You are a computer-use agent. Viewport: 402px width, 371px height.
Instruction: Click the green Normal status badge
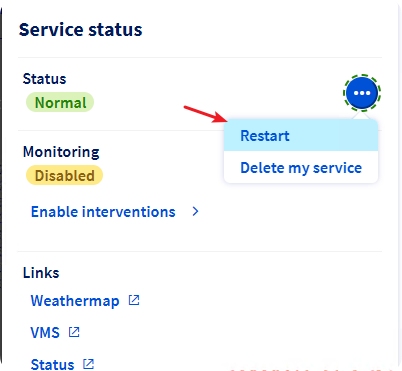pyautogui.click(x=60, y=102)
